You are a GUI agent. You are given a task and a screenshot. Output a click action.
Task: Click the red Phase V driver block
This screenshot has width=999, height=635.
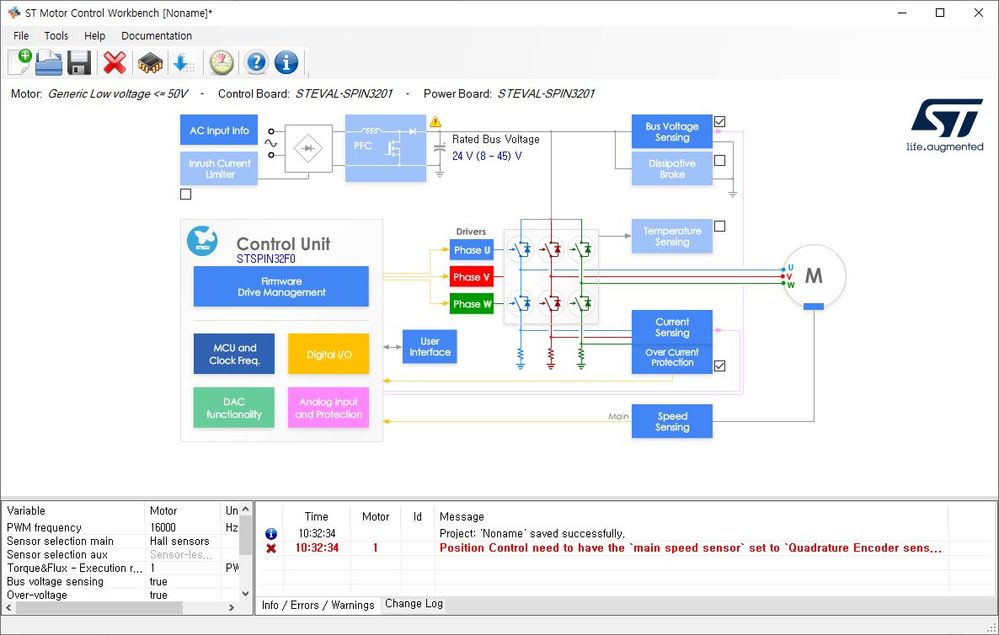tap(472, 277)
